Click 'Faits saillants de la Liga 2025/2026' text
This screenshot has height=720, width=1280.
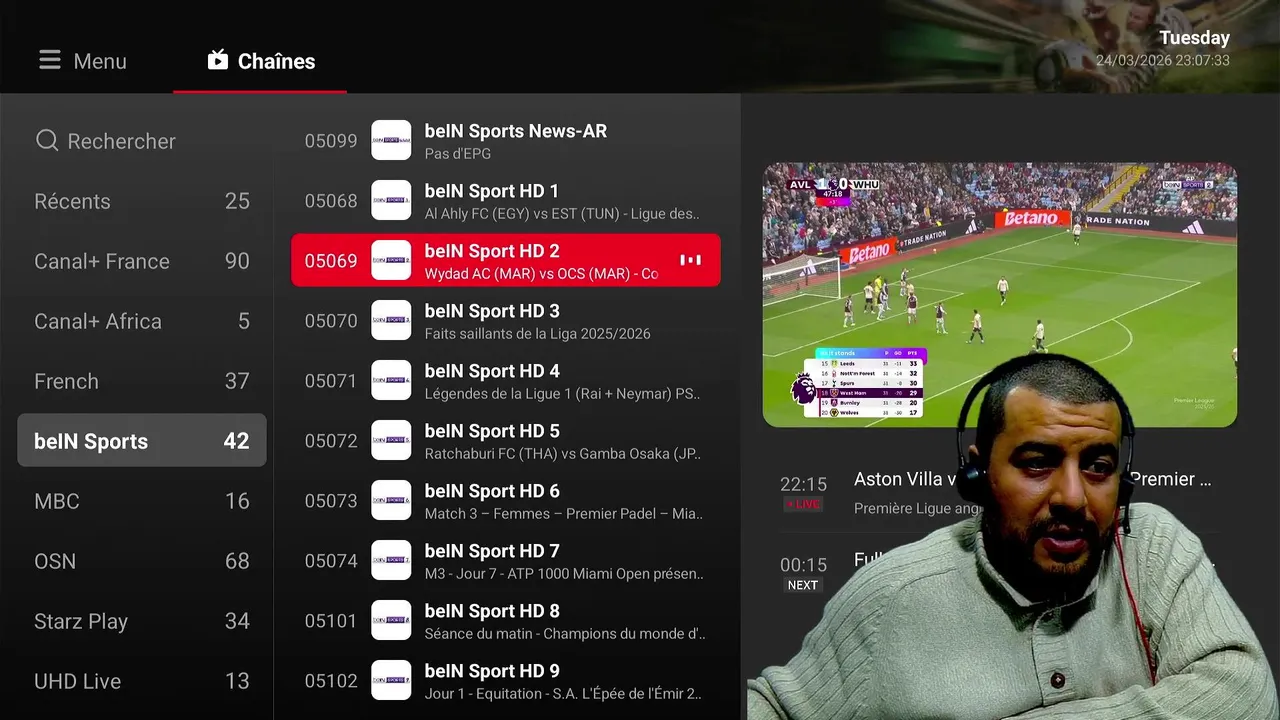(x=537, y=334)
